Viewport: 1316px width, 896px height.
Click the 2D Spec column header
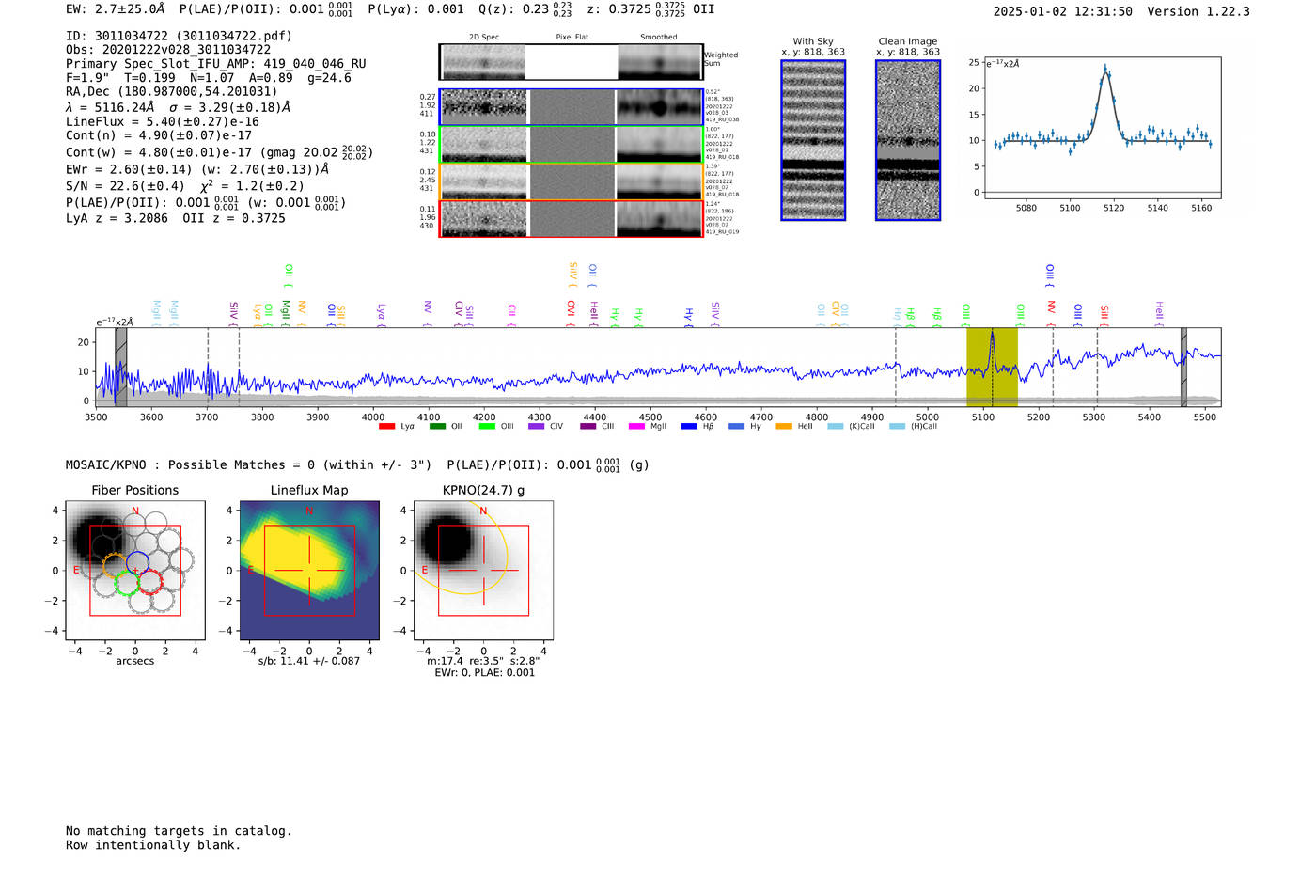[484, 38]
